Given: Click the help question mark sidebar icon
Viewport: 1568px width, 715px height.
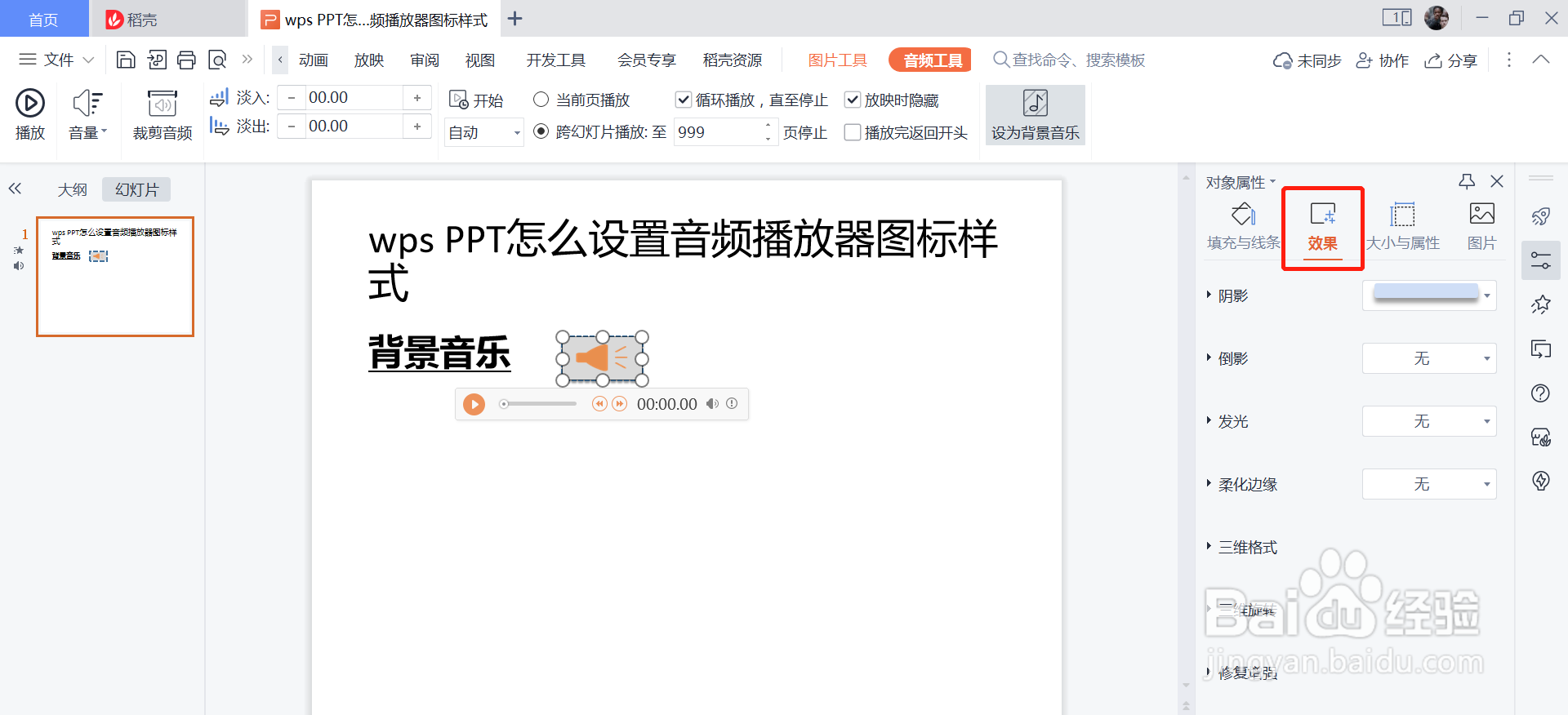Looking at the screenshot, I should (1541, 393).
